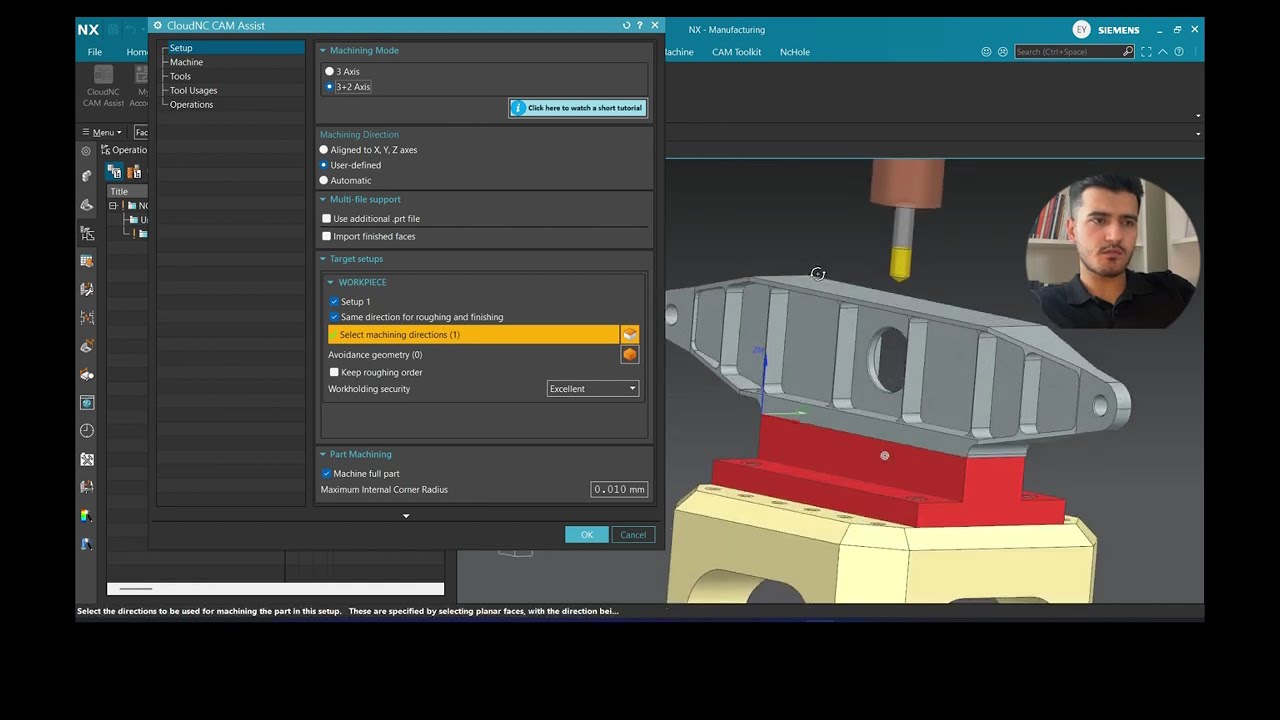Uncheck the Setup 1 checkbox
This screenshot has height=720, width=1280.
pos(334,302)
